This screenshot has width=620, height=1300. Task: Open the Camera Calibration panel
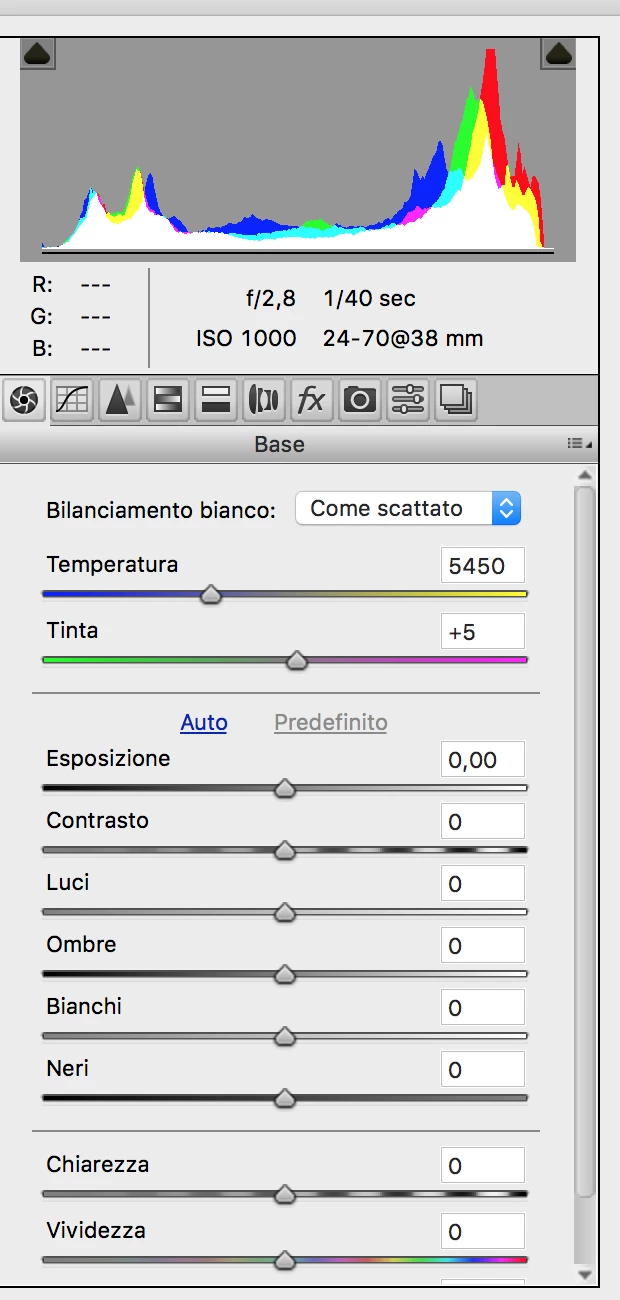(x=359, y=399)
